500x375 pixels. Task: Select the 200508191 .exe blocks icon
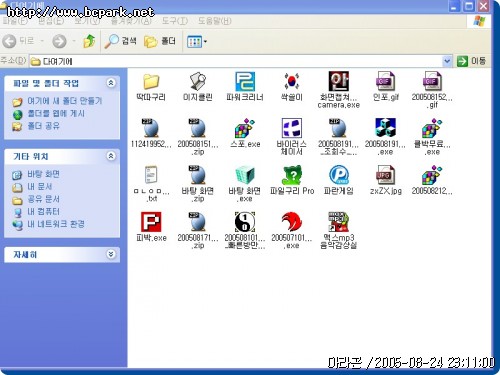click(x=386, y=128)
